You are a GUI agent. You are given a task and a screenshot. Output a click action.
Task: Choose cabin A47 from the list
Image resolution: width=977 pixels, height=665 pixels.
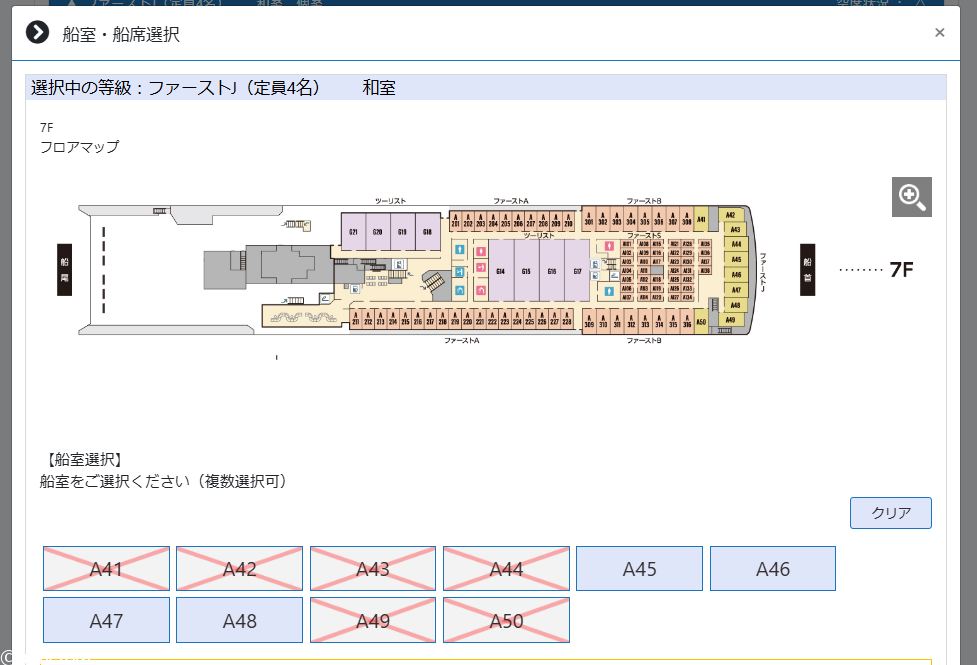coord(106,621)
